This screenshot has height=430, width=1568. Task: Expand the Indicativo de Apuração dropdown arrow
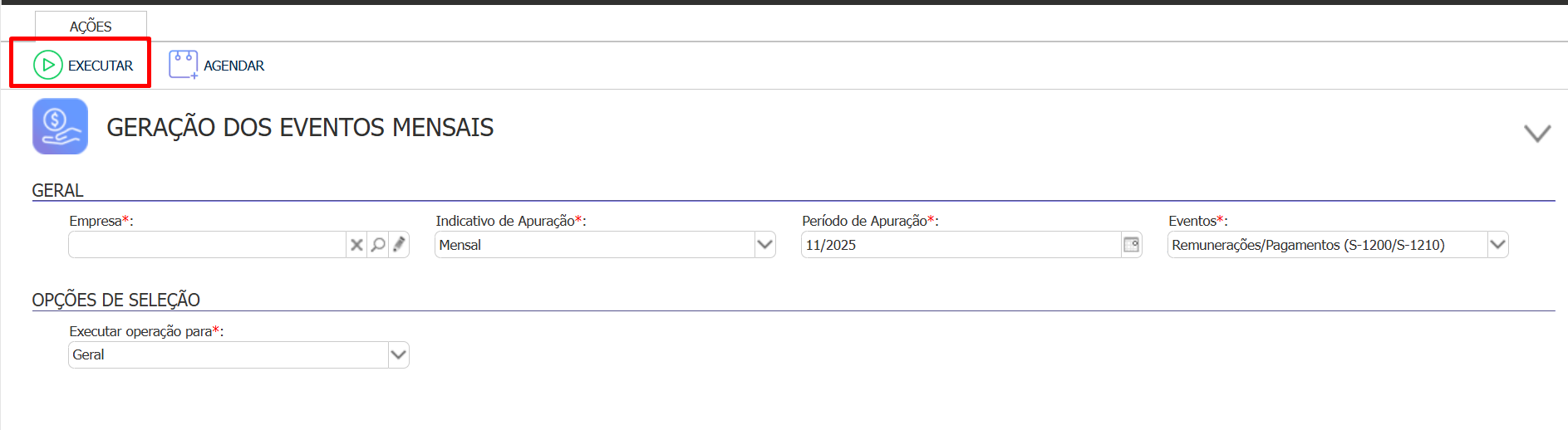764,245
